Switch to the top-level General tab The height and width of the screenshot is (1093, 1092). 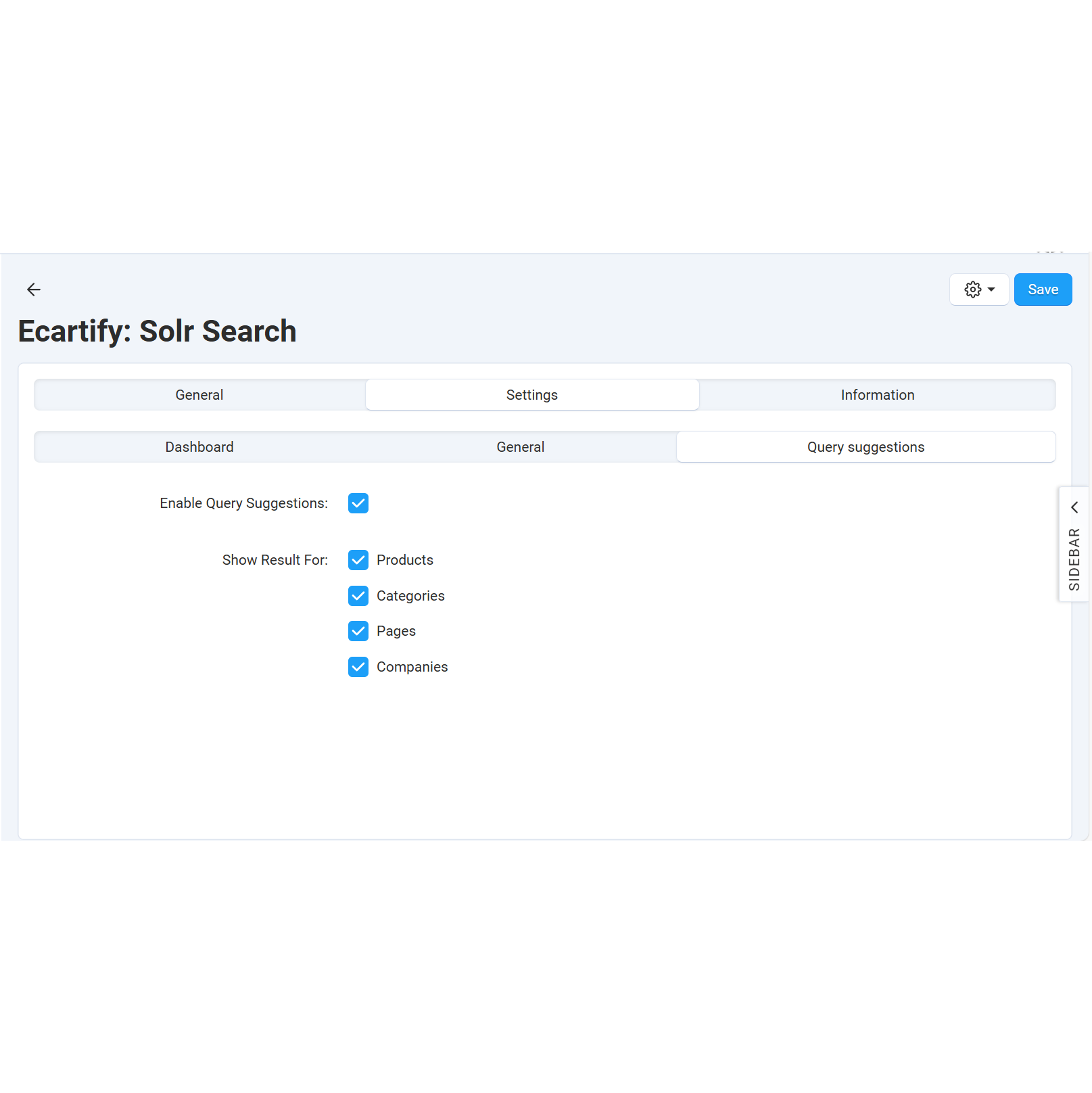pos(199,395)
